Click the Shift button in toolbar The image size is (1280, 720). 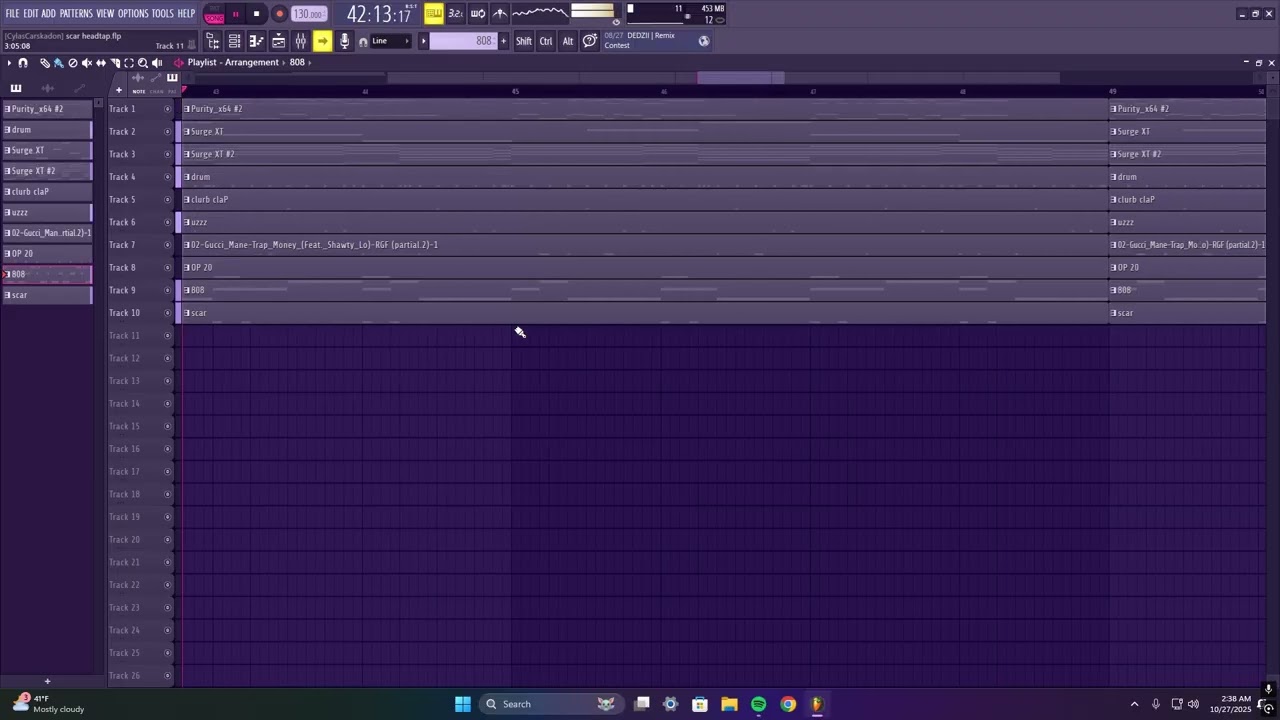tap(524, 41)
